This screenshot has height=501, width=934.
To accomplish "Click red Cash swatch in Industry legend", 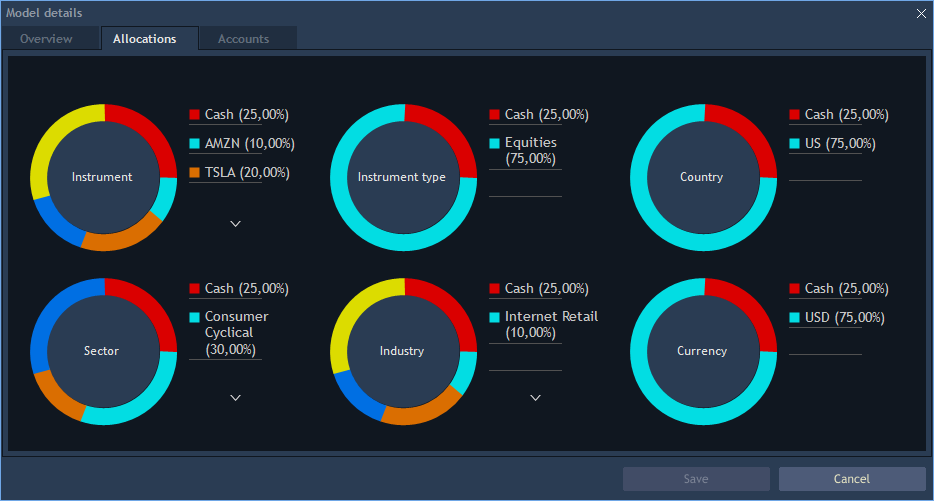I will click(x=494, y=288).
